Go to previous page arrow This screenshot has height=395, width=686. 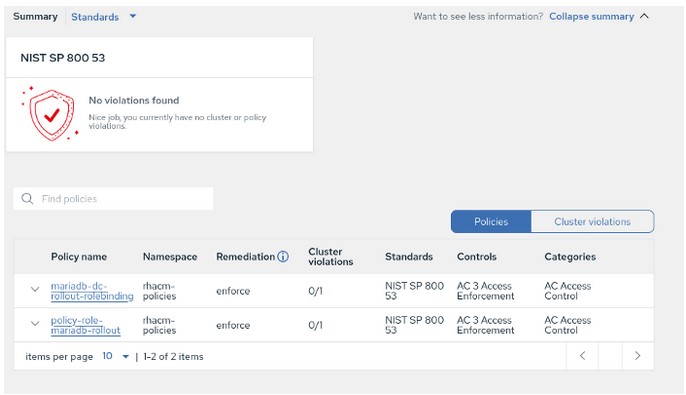[582, 356]
